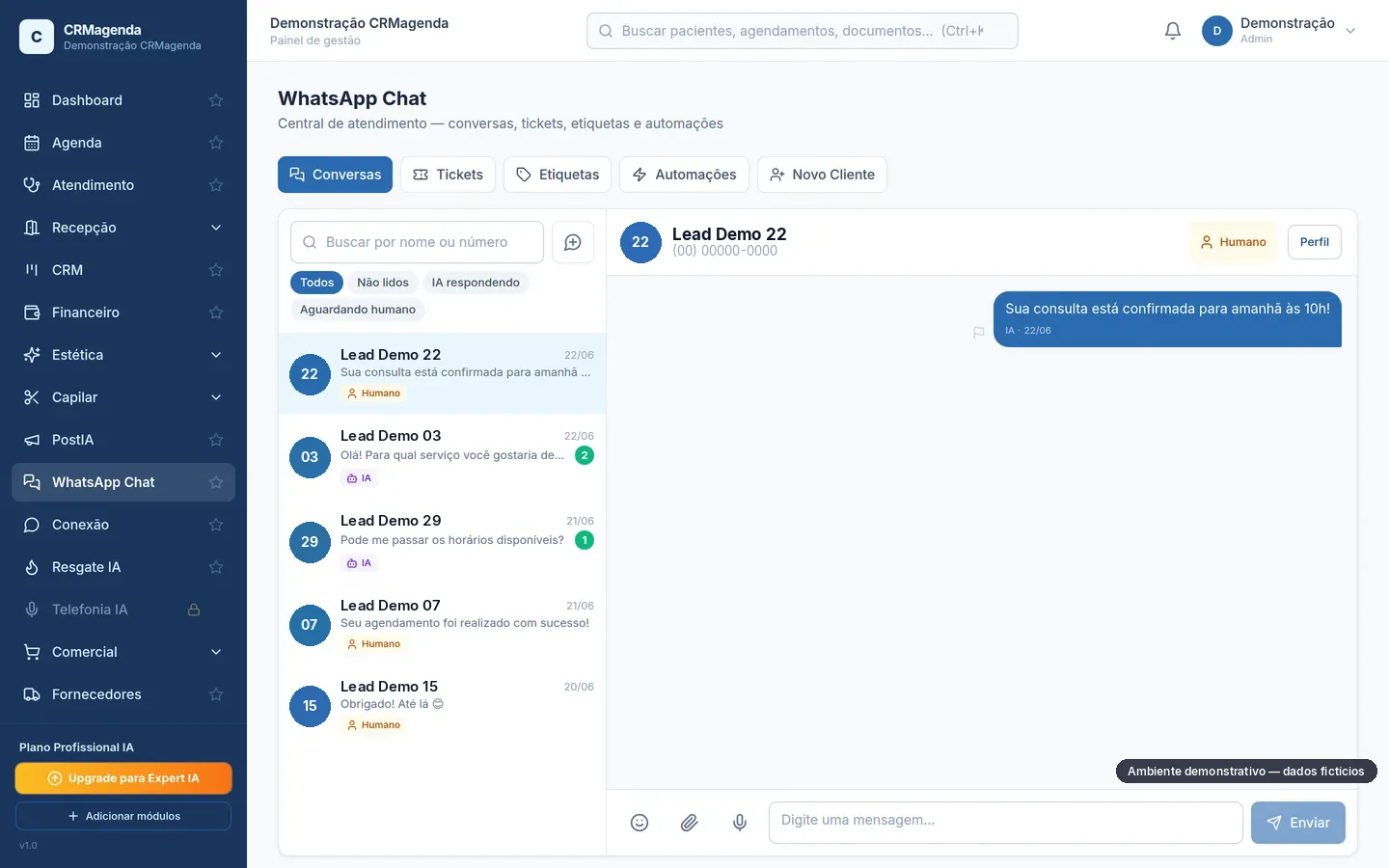This screenshot has width=1389, height=868.
Task: Switch to the Tickets tab
Action: [449, 175]
